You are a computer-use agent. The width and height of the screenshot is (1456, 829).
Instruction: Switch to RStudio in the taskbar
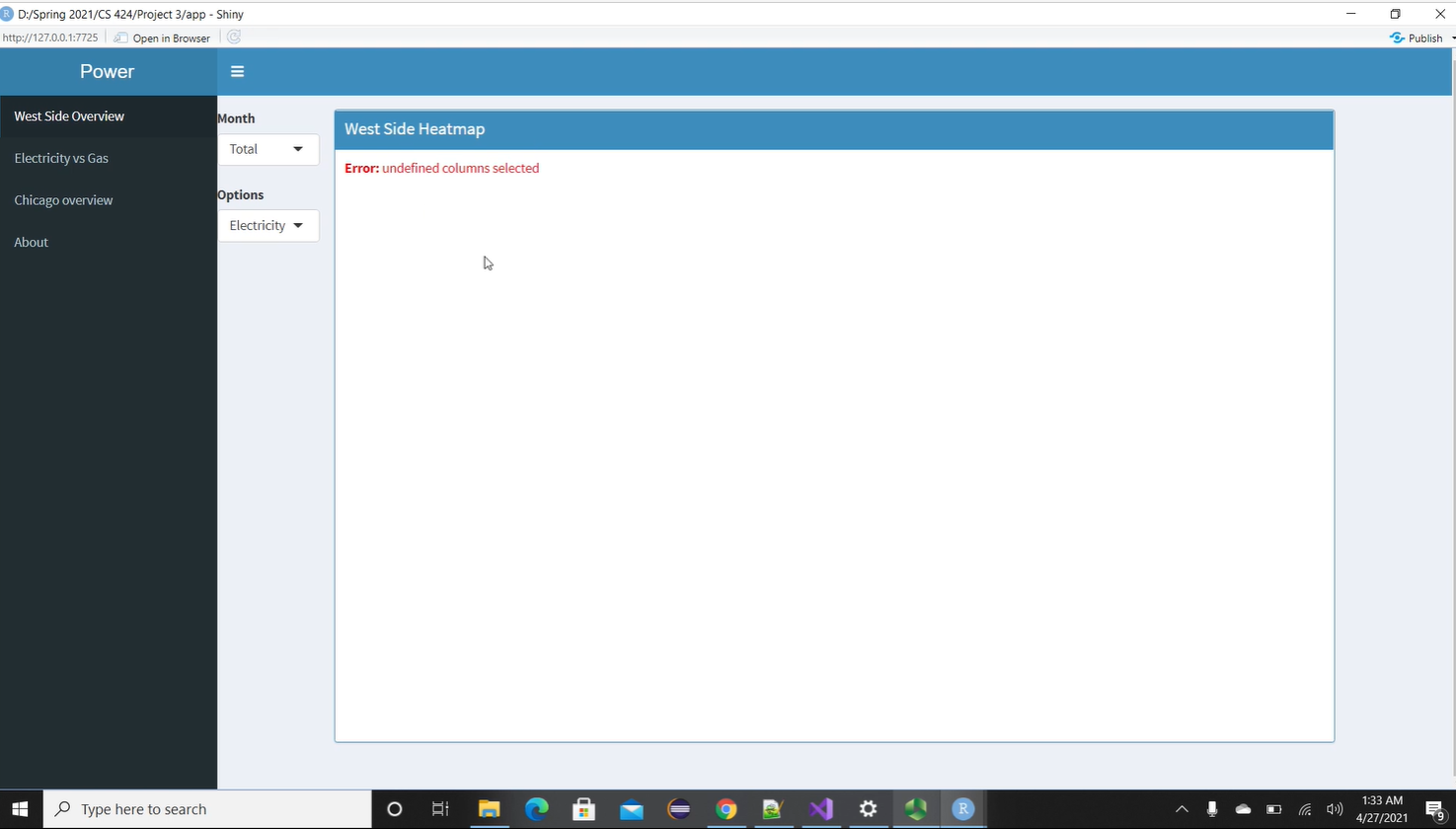pos(963,809)
